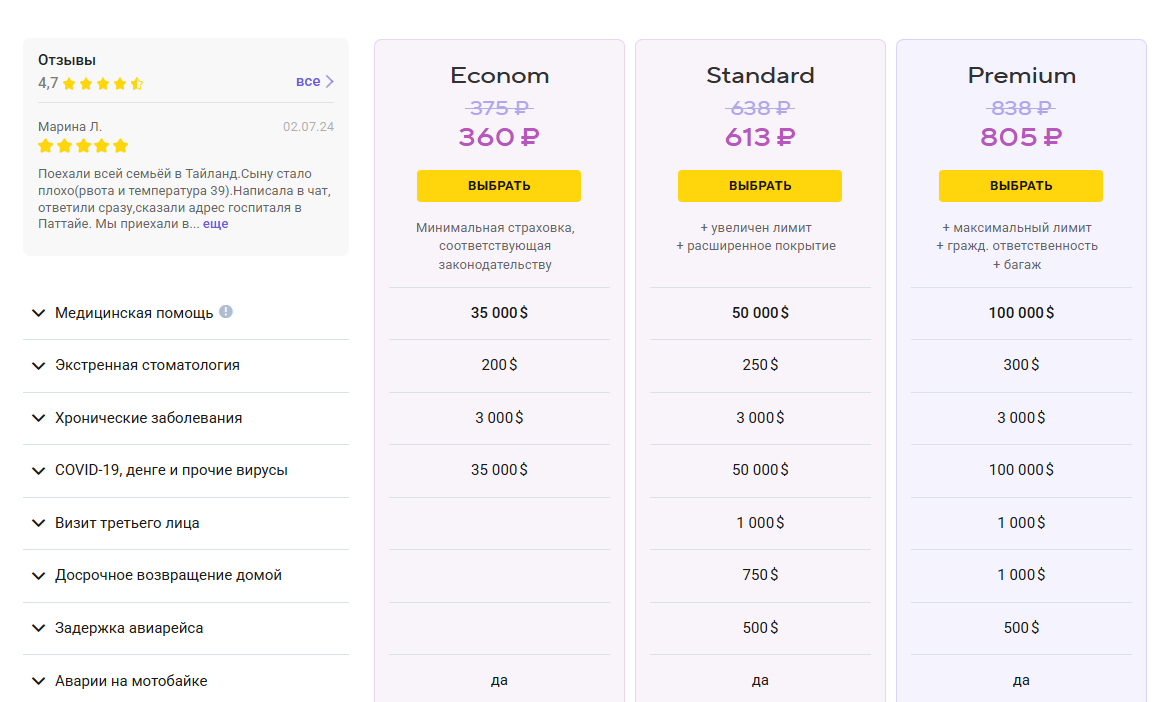Click the Отзывы heading

(x=67, y=60)
